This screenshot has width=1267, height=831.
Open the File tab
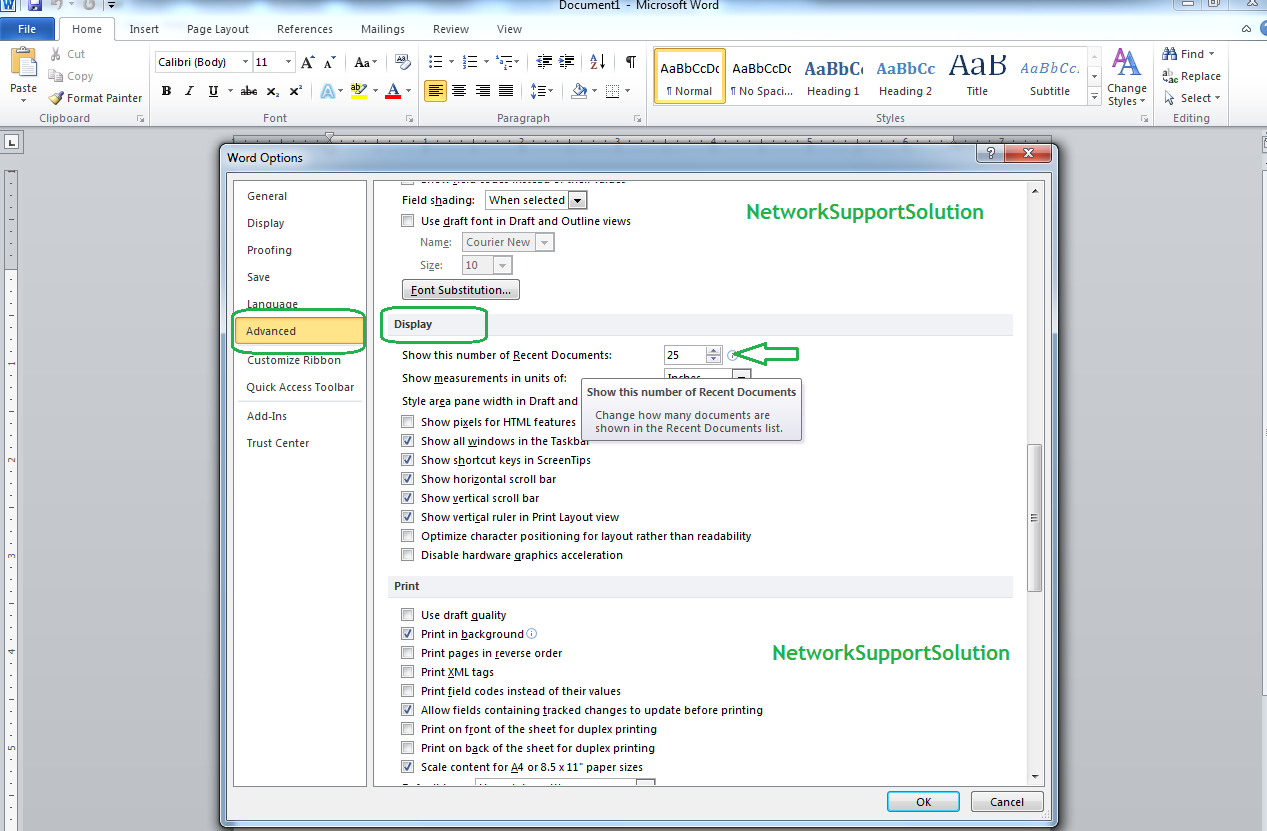coord(27,29)
